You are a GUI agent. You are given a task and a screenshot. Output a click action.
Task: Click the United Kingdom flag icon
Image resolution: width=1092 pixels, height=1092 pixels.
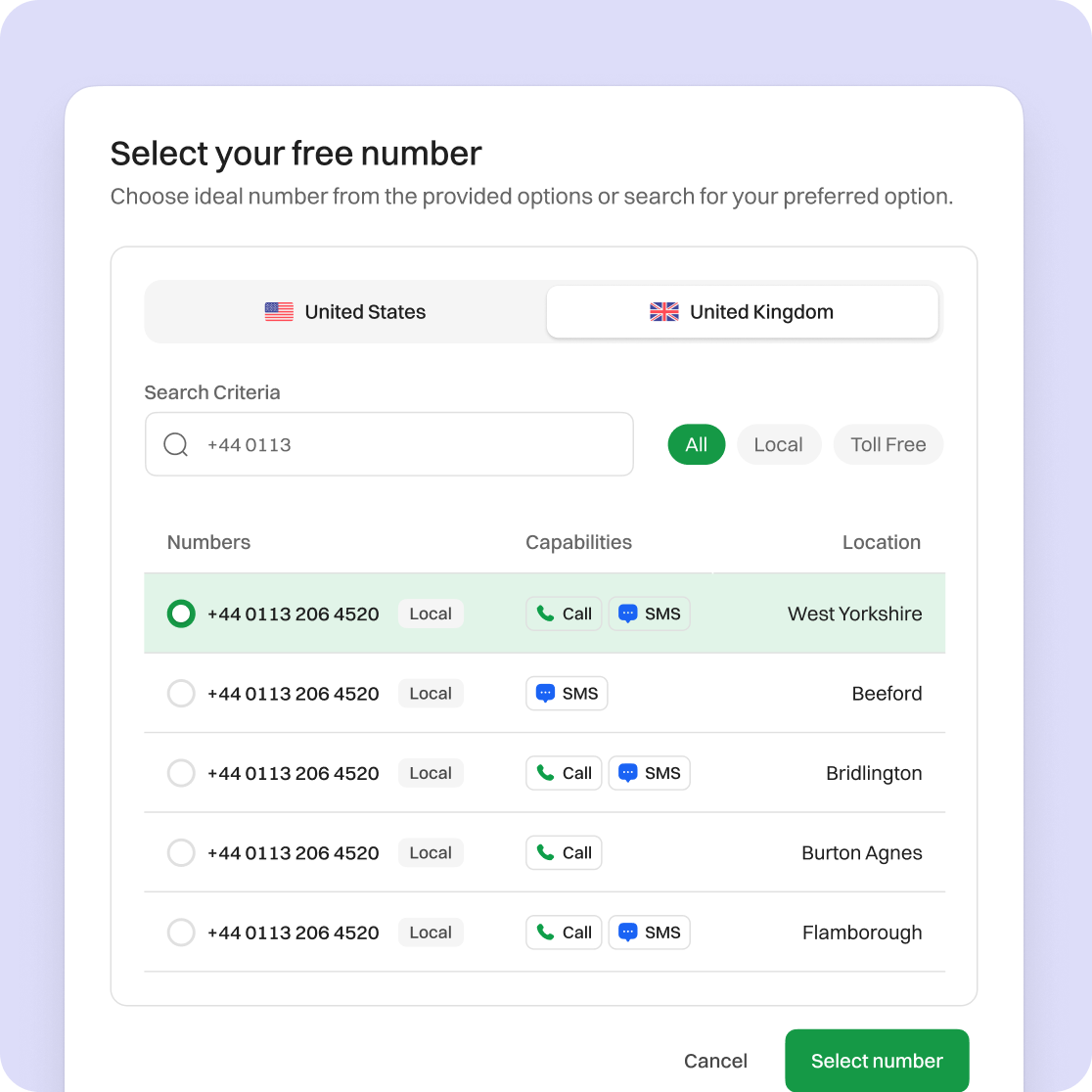(664, 312)
